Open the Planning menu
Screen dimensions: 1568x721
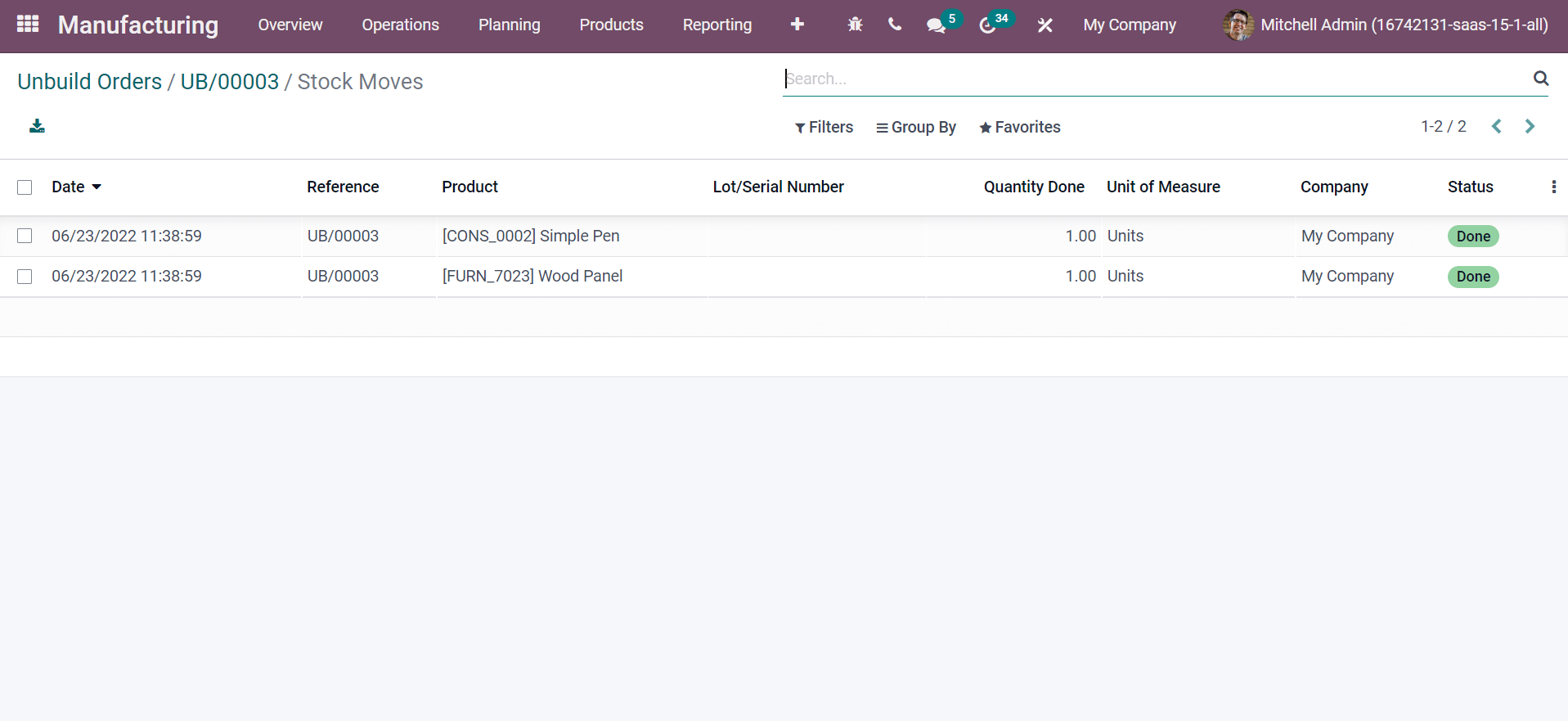click(x=510, y=25)
